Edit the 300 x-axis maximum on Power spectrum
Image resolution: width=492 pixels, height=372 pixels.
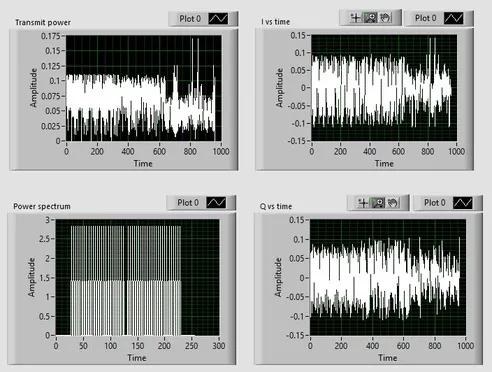point(219,346)
